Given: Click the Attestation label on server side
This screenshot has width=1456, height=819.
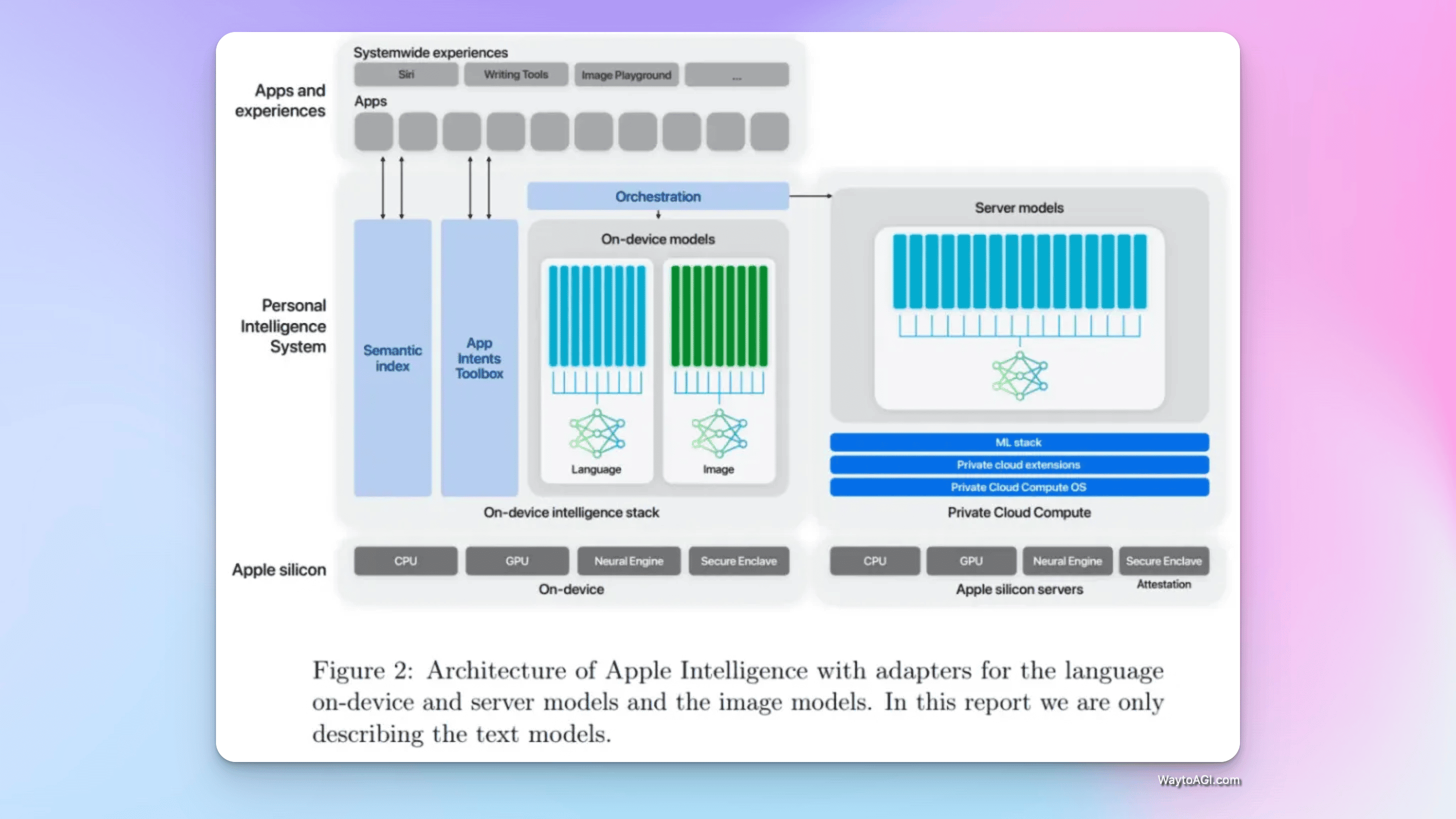Looking at the screenshot, I should point(1163,583).
